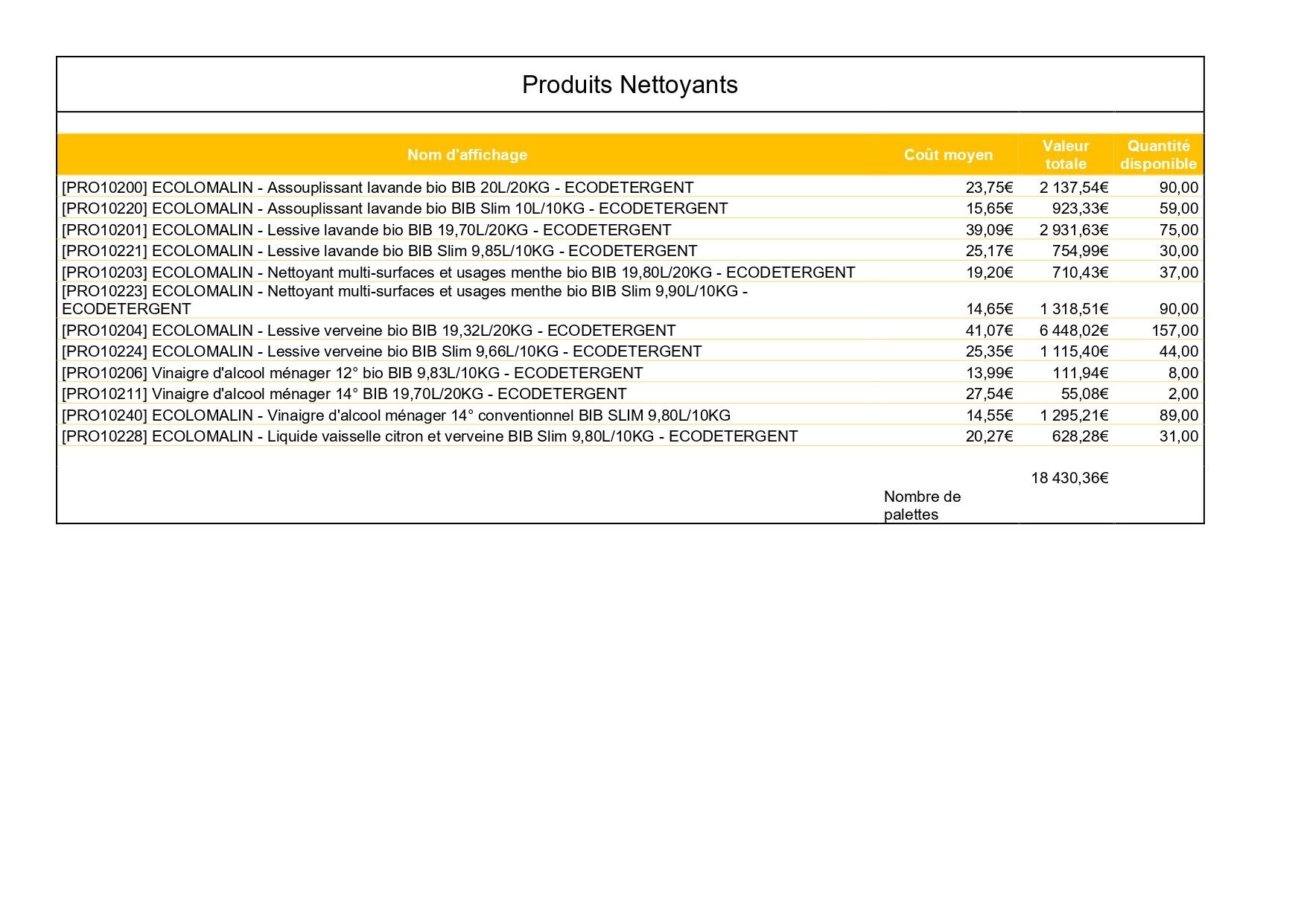The image size is (1307, 924).
Task: Click the PRO10223 Nettoyant Slim product name
Action: [x=404, y=300]
